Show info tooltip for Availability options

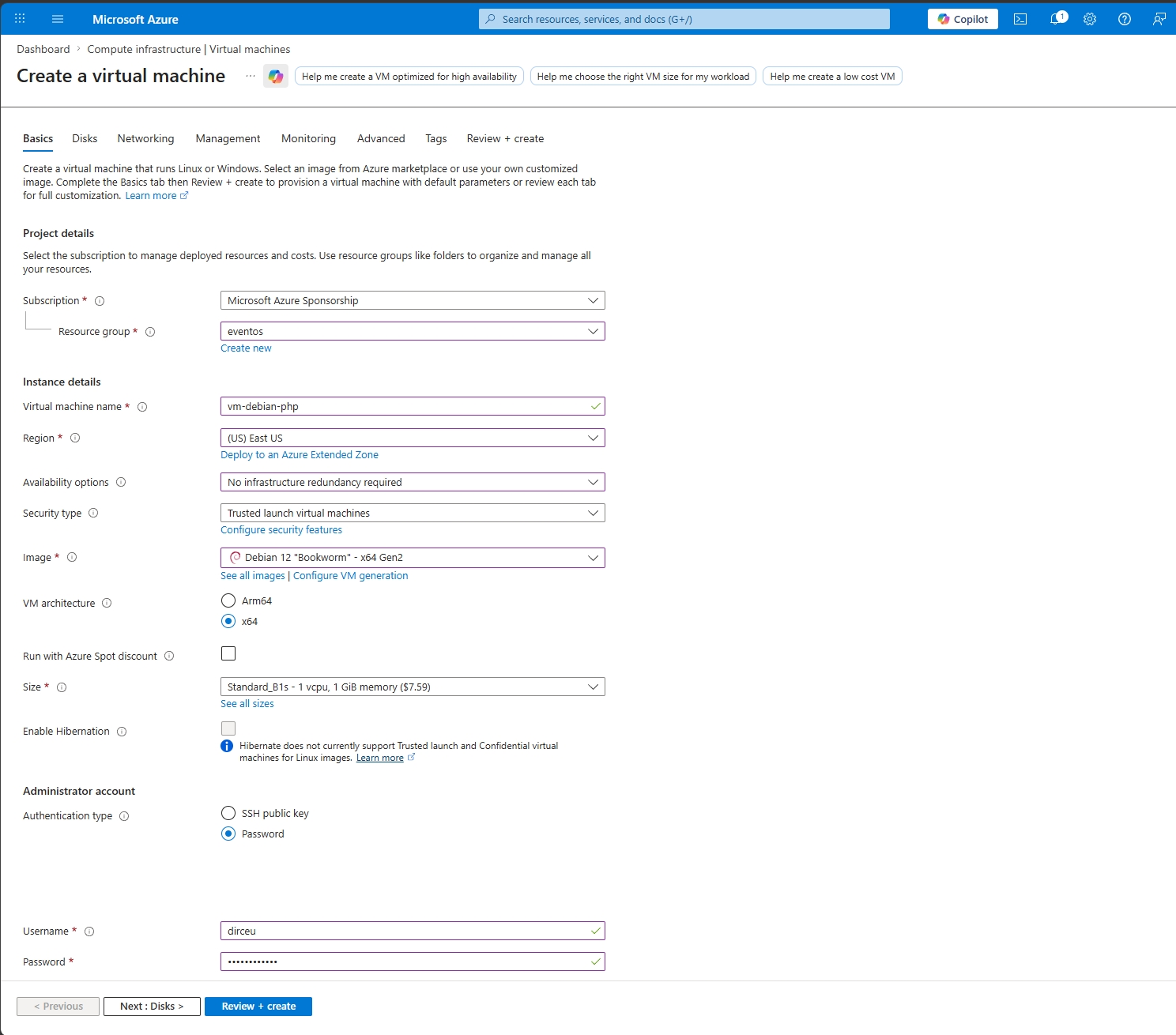pos(121,482)
